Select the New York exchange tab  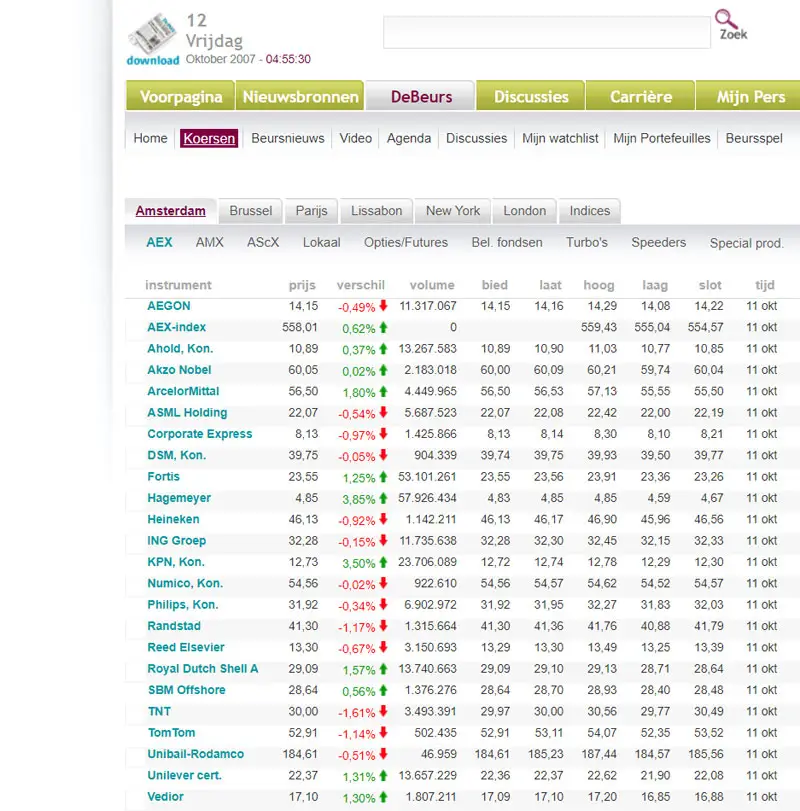click(x=452, y=211)
